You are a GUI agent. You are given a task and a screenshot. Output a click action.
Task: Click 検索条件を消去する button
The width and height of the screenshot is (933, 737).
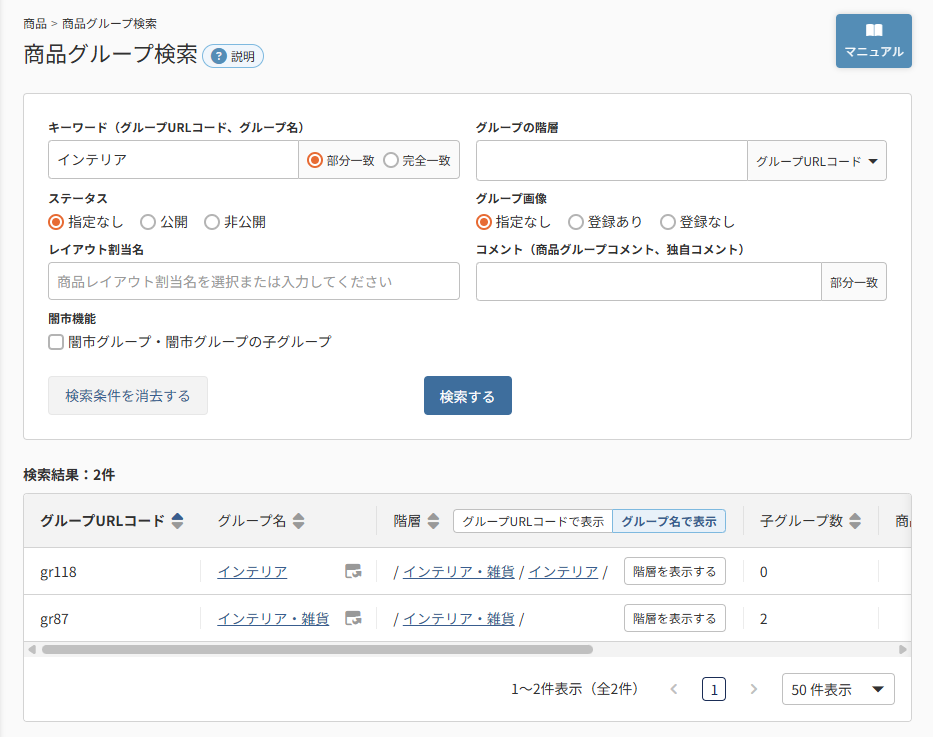pos(128,396)
